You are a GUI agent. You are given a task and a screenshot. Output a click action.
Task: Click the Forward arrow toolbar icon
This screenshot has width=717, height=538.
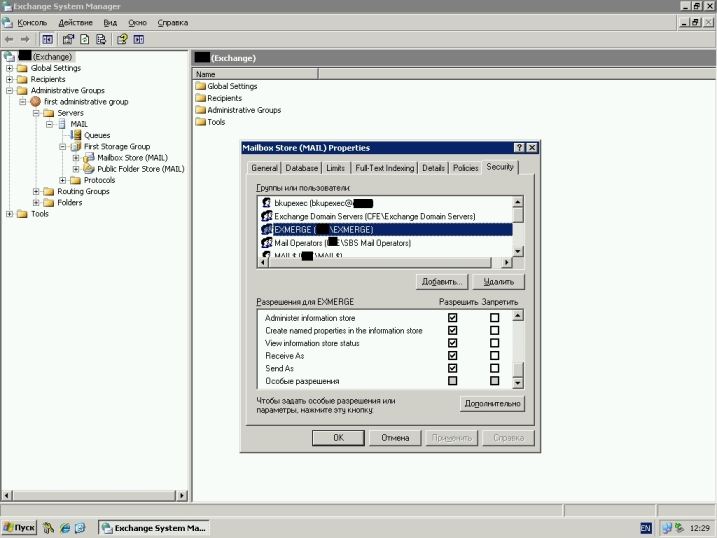[25, 40]
